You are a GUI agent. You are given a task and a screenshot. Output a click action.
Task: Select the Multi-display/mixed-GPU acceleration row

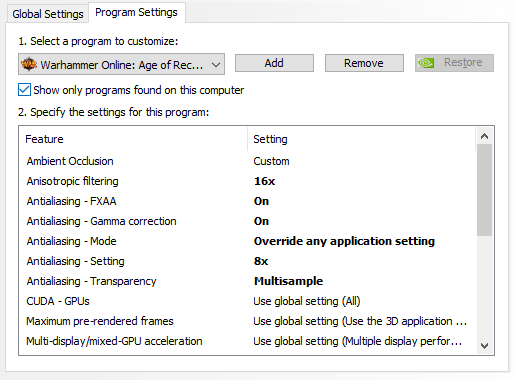pos(247,341)
